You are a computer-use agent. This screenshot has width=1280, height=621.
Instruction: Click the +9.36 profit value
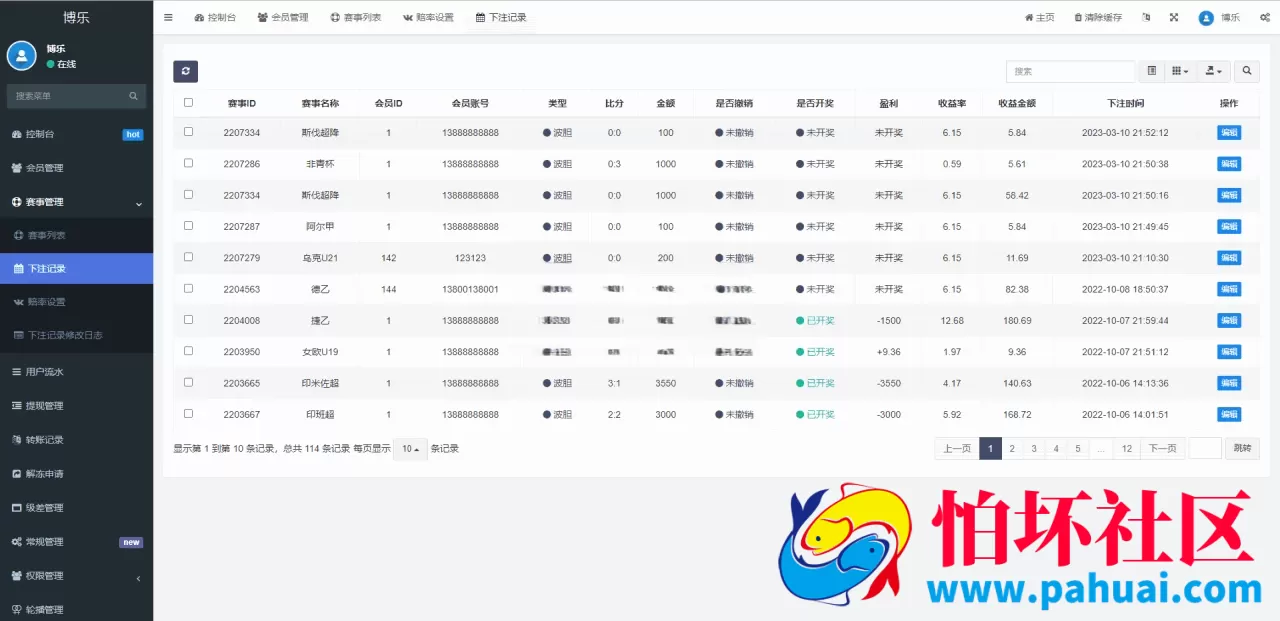888,352
